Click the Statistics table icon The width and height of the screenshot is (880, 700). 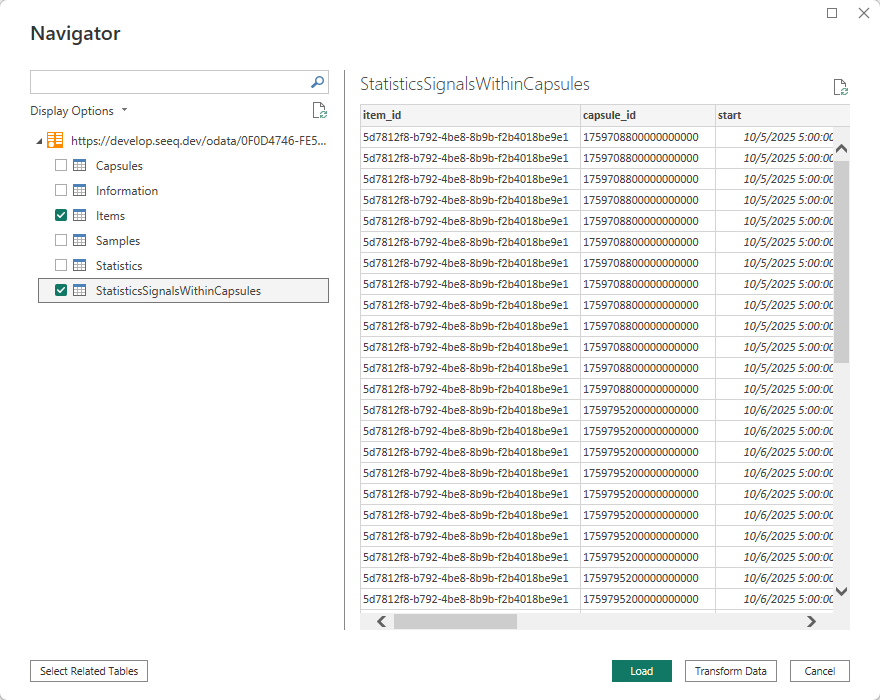[80, 266]
